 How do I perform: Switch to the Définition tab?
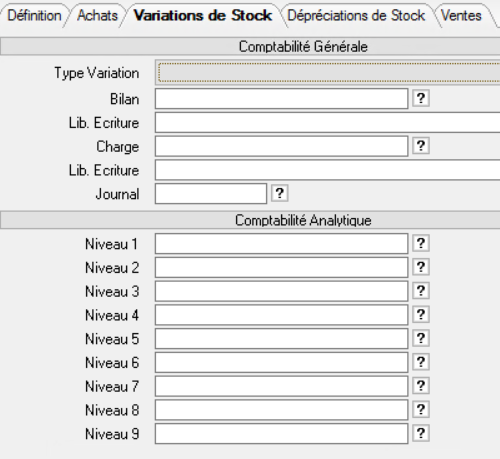34,16
